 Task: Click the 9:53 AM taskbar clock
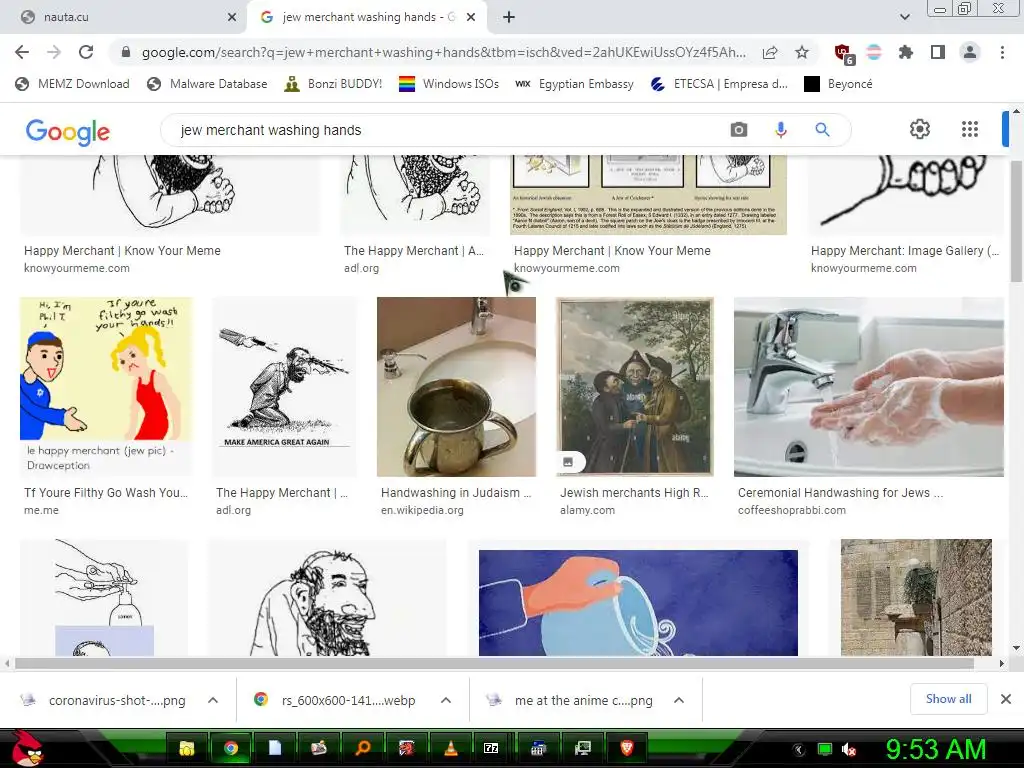[935, 750]
